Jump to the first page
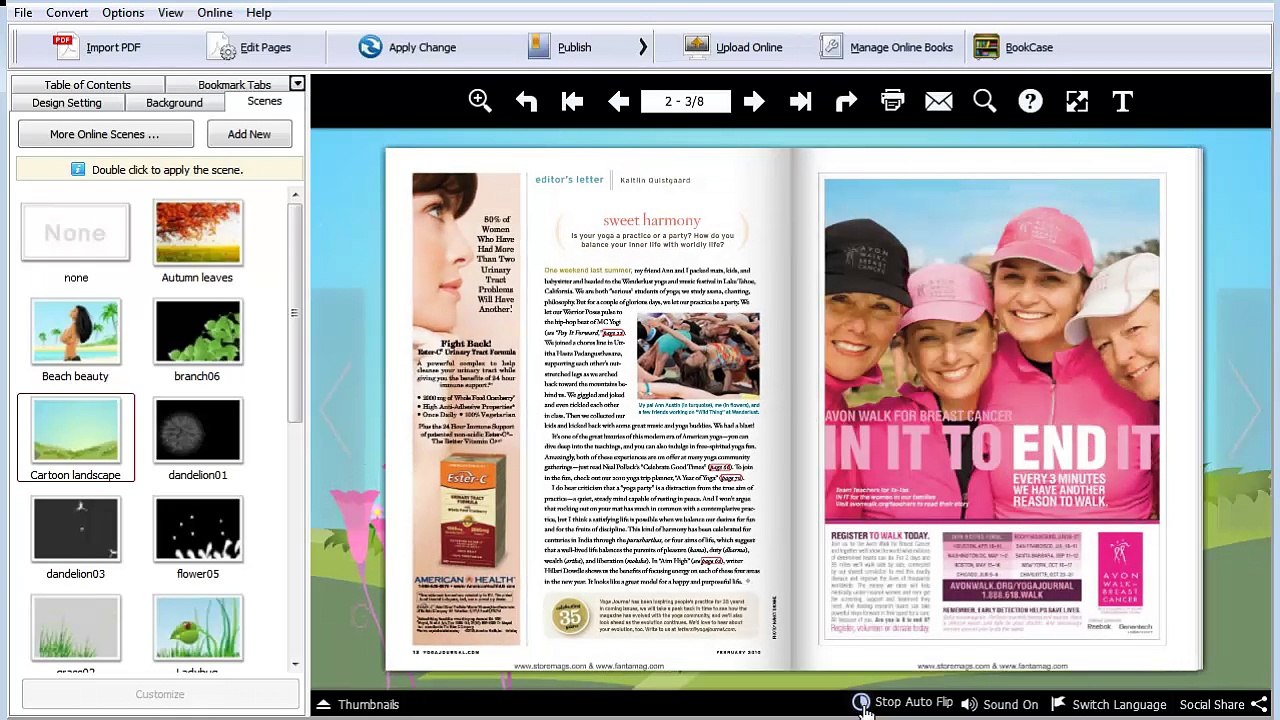This screenshot has height=720, width=1280. pyautogui.click(x=572, y=101)
